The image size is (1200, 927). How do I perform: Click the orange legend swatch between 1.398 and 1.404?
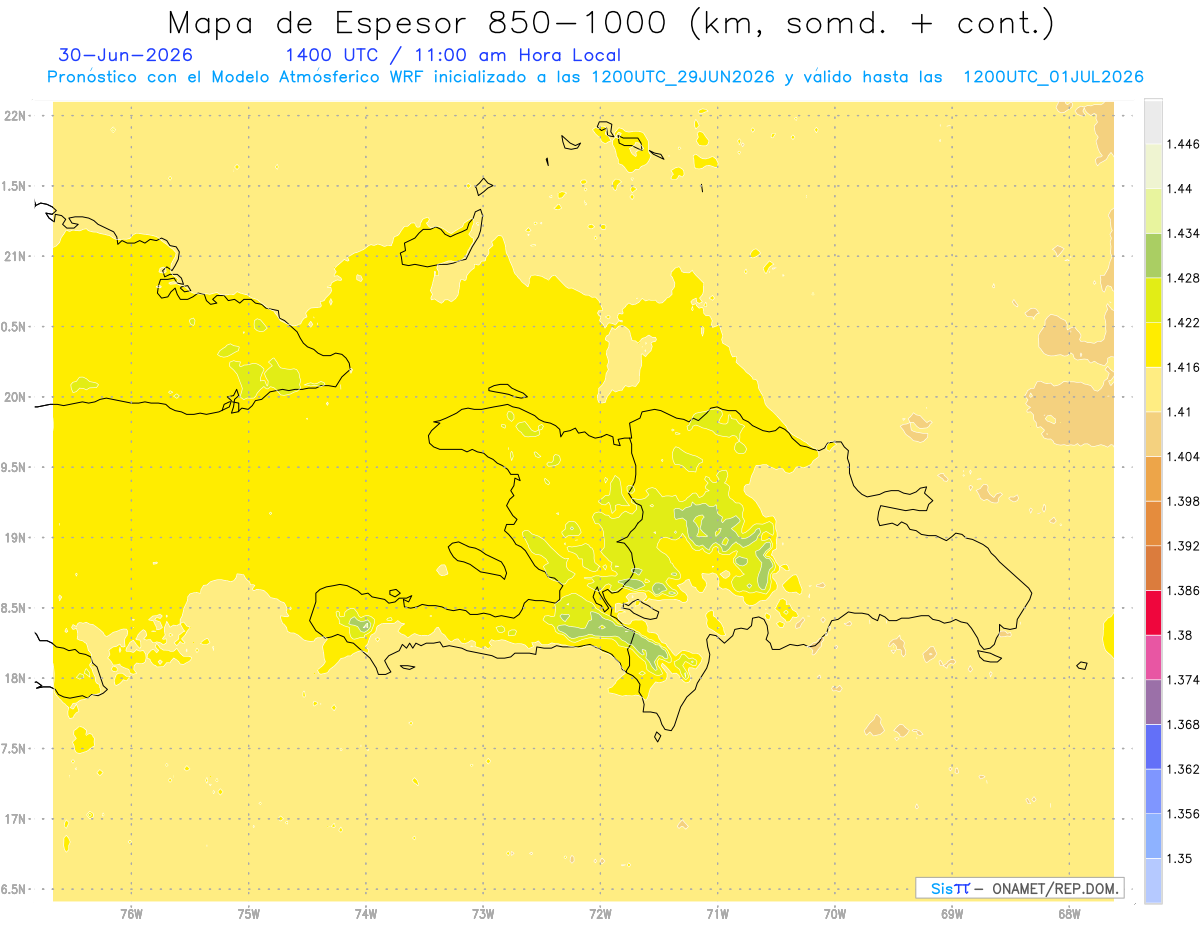[1153, 478]
